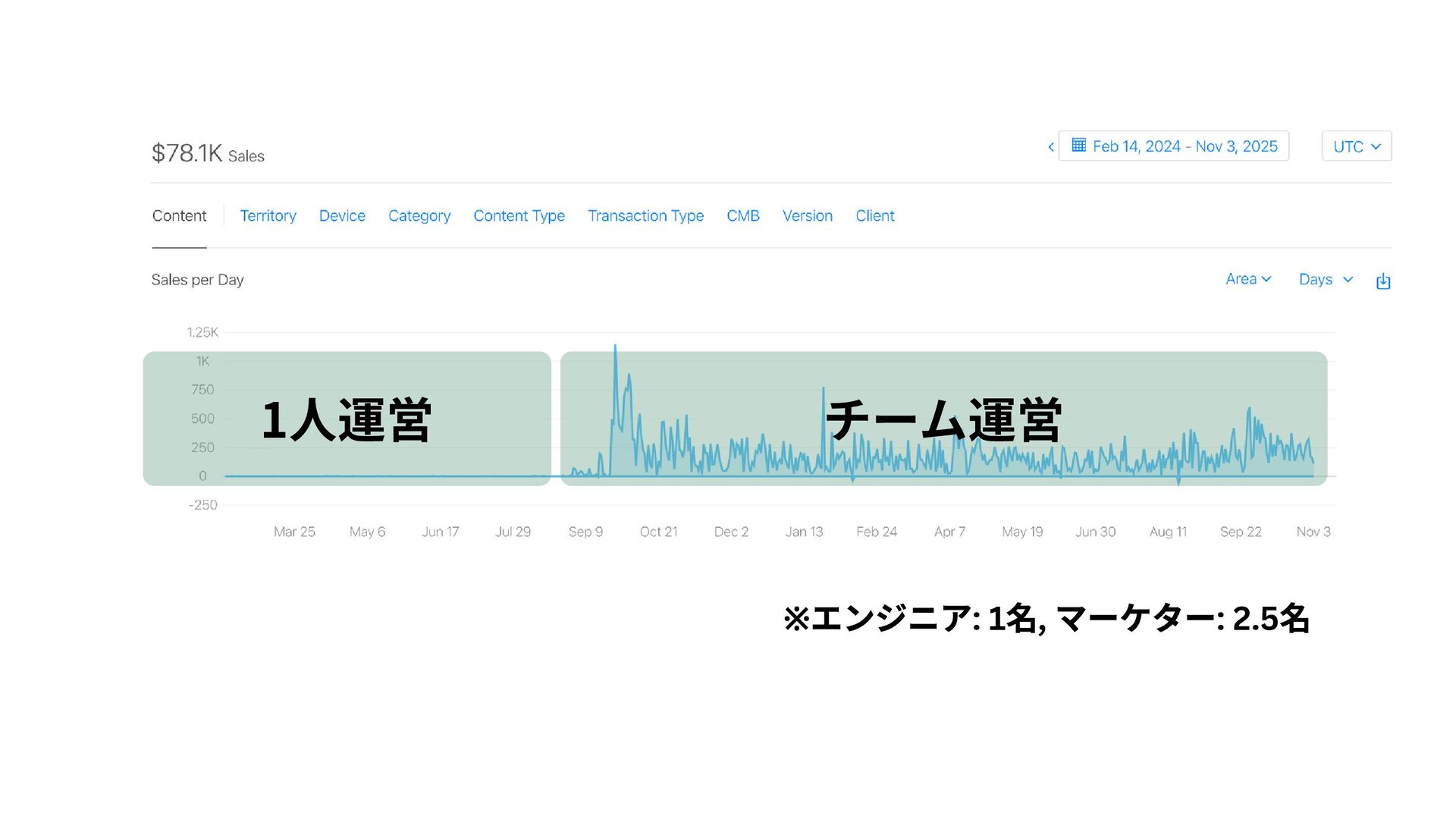Open the Feb 14, 2024 date range picker
This screenshot has height=819, width=1456.
point(1184,146)
